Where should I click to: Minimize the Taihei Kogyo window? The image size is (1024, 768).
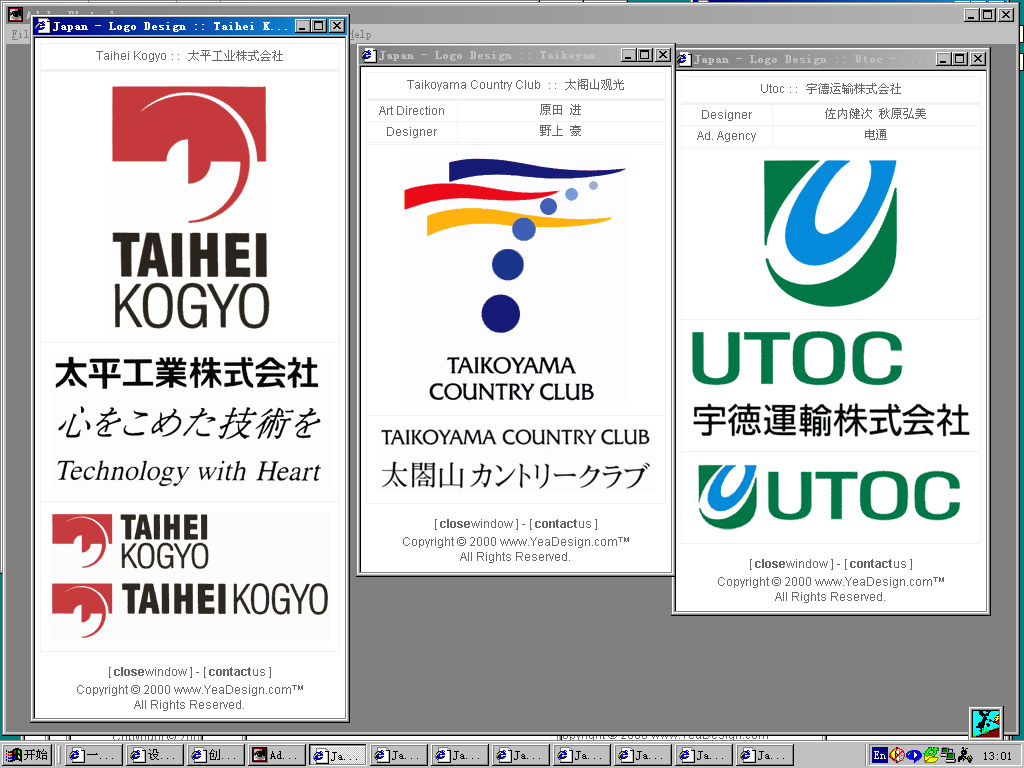(x=302, y=26)
